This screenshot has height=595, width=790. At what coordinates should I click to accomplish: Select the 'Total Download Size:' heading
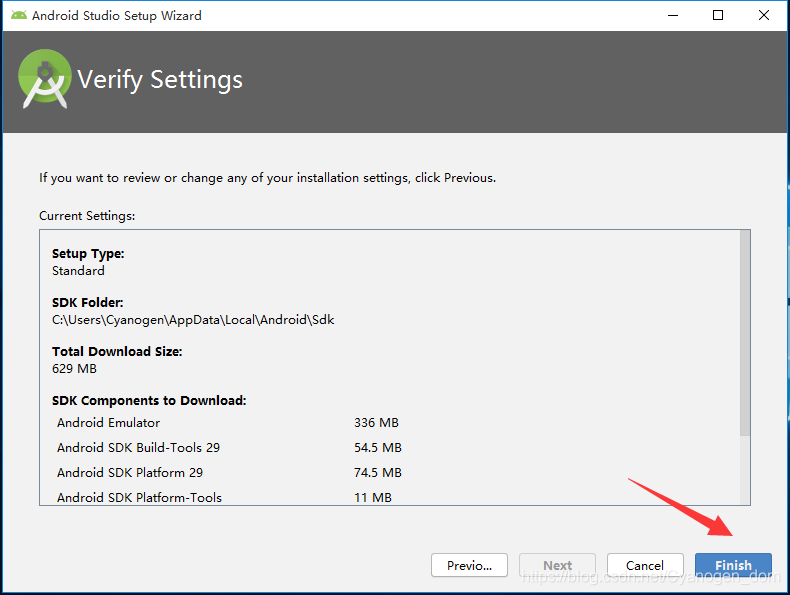(117, 351)
